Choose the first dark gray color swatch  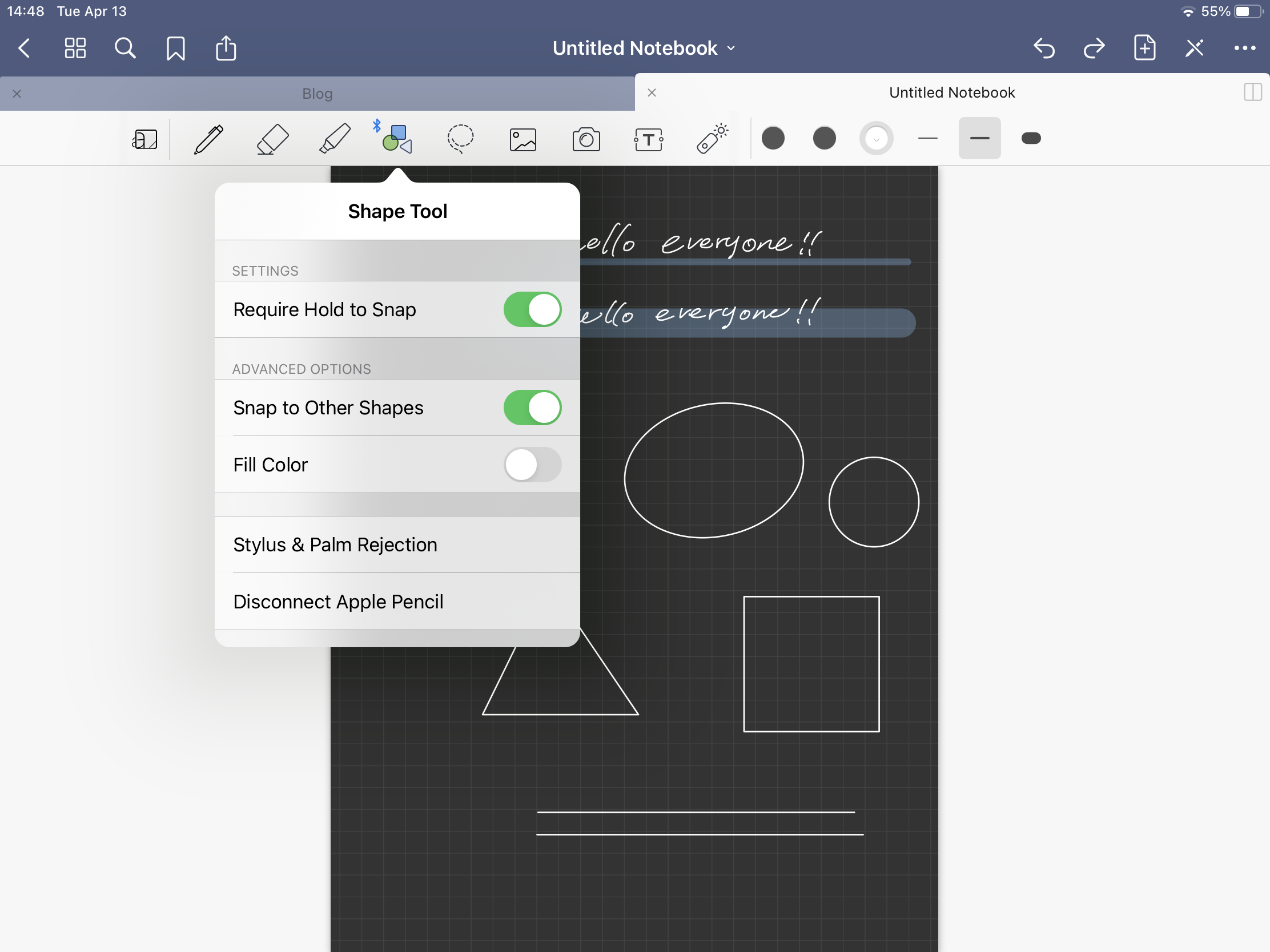[773, 138]
